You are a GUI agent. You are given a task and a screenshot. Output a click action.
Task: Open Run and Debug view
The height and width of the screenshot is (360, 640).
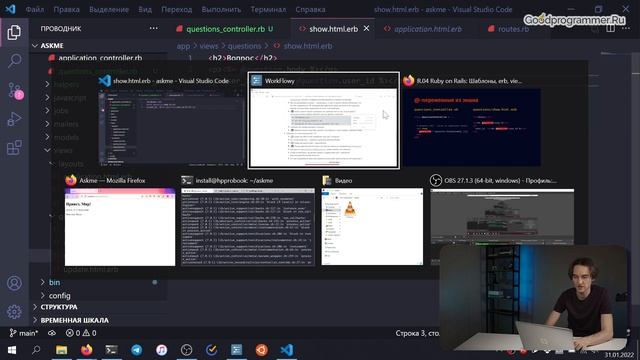pyautogui.click(x=14, y=119)
